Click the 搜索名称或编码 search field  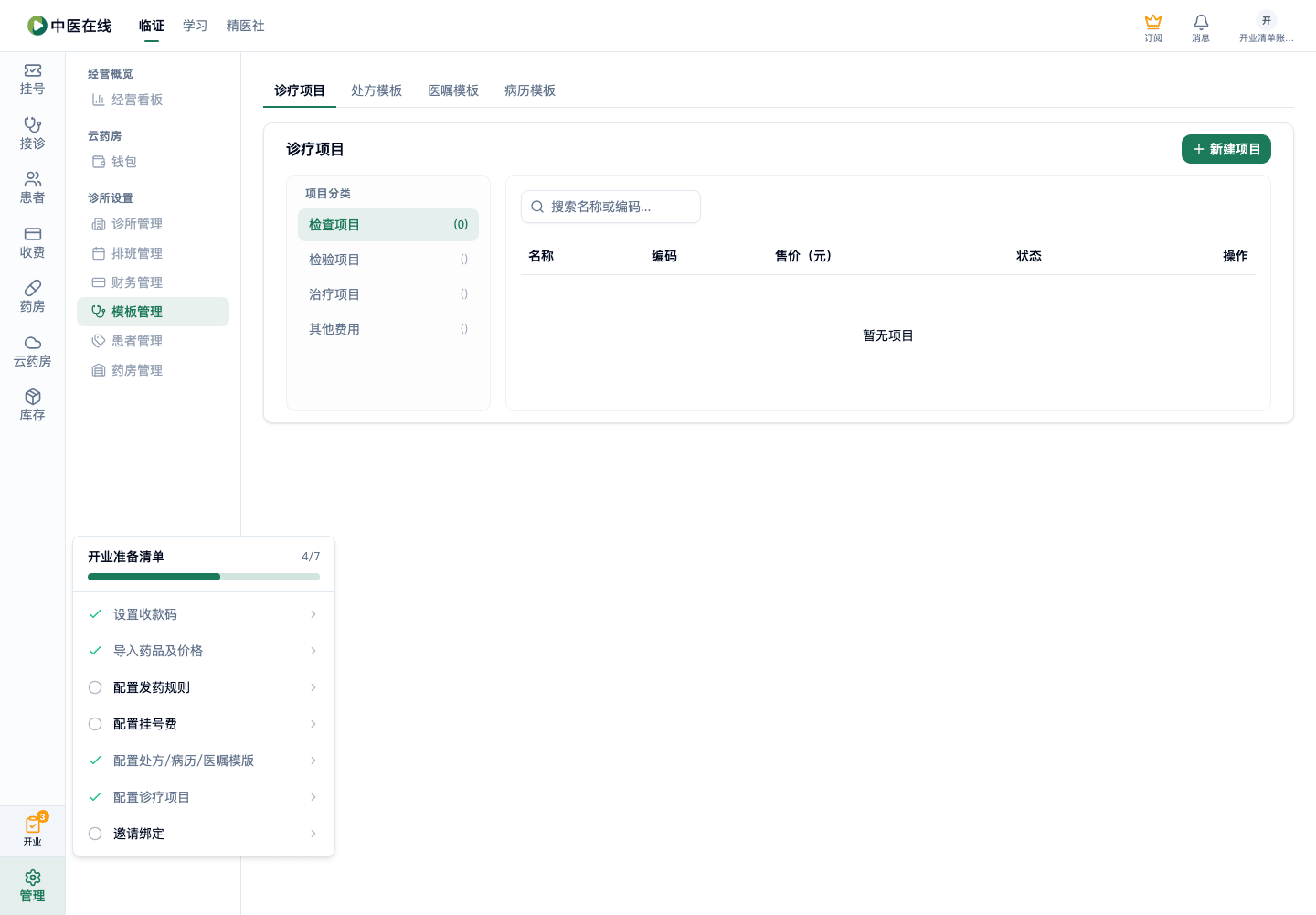pyautogui.click(x=610, y=207)
